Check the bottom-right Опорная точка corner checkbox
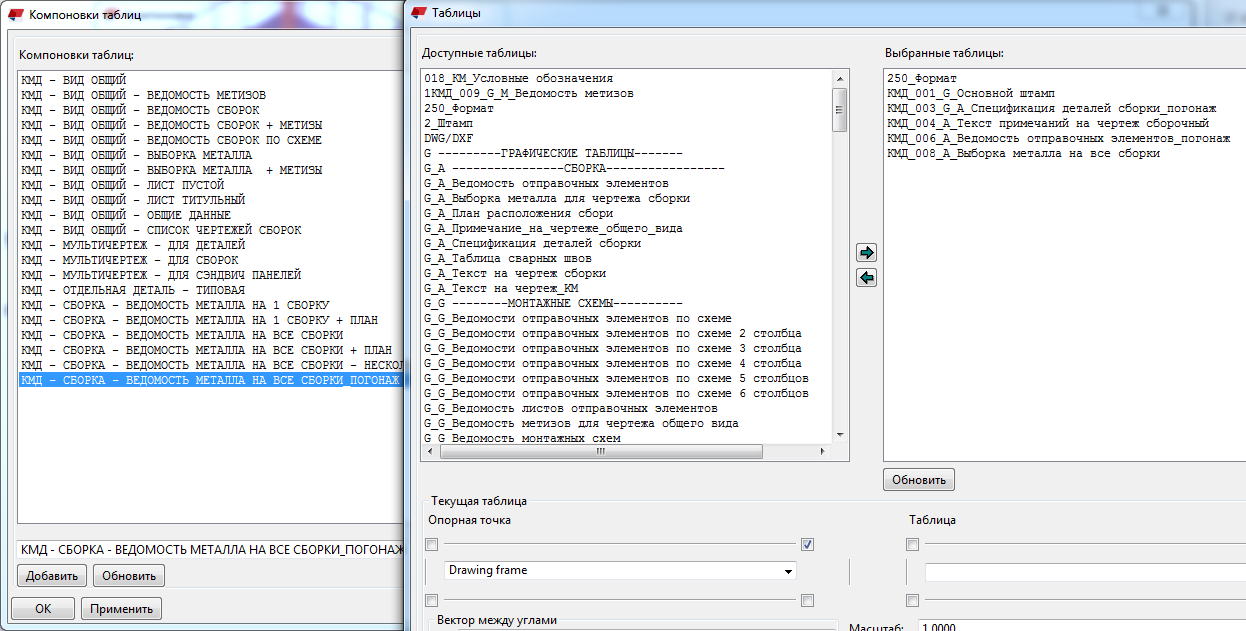This screenshot has width=1246, height=631. tap(807, 600)
